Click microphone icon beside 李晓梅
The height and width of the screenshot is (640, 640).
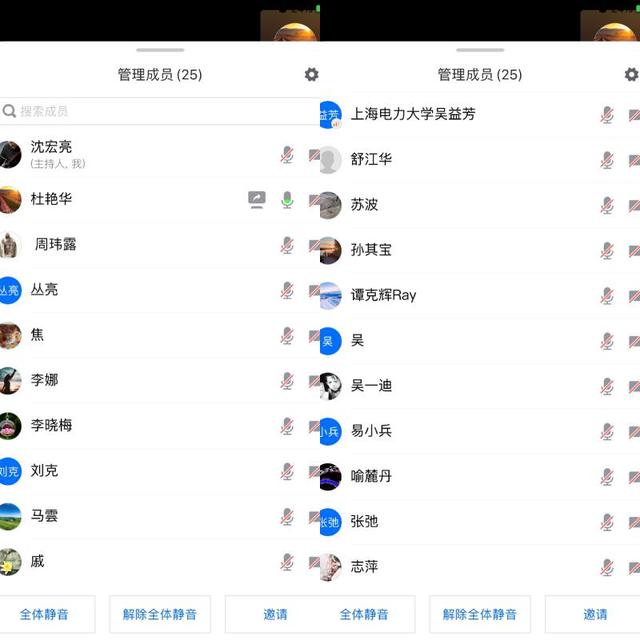(x=287, y=427)
